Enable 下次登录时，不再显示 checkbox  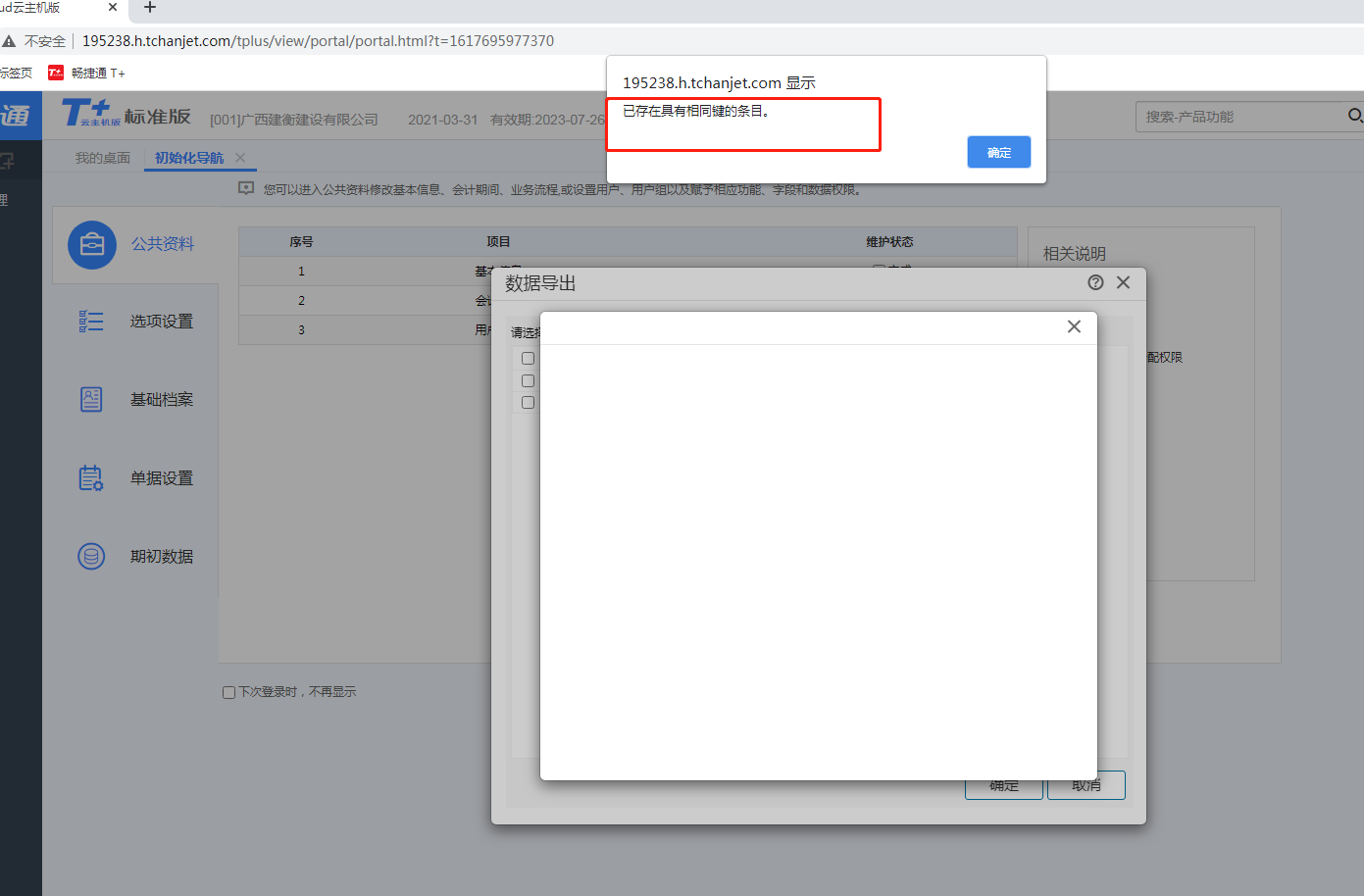(x=228, y=692)
